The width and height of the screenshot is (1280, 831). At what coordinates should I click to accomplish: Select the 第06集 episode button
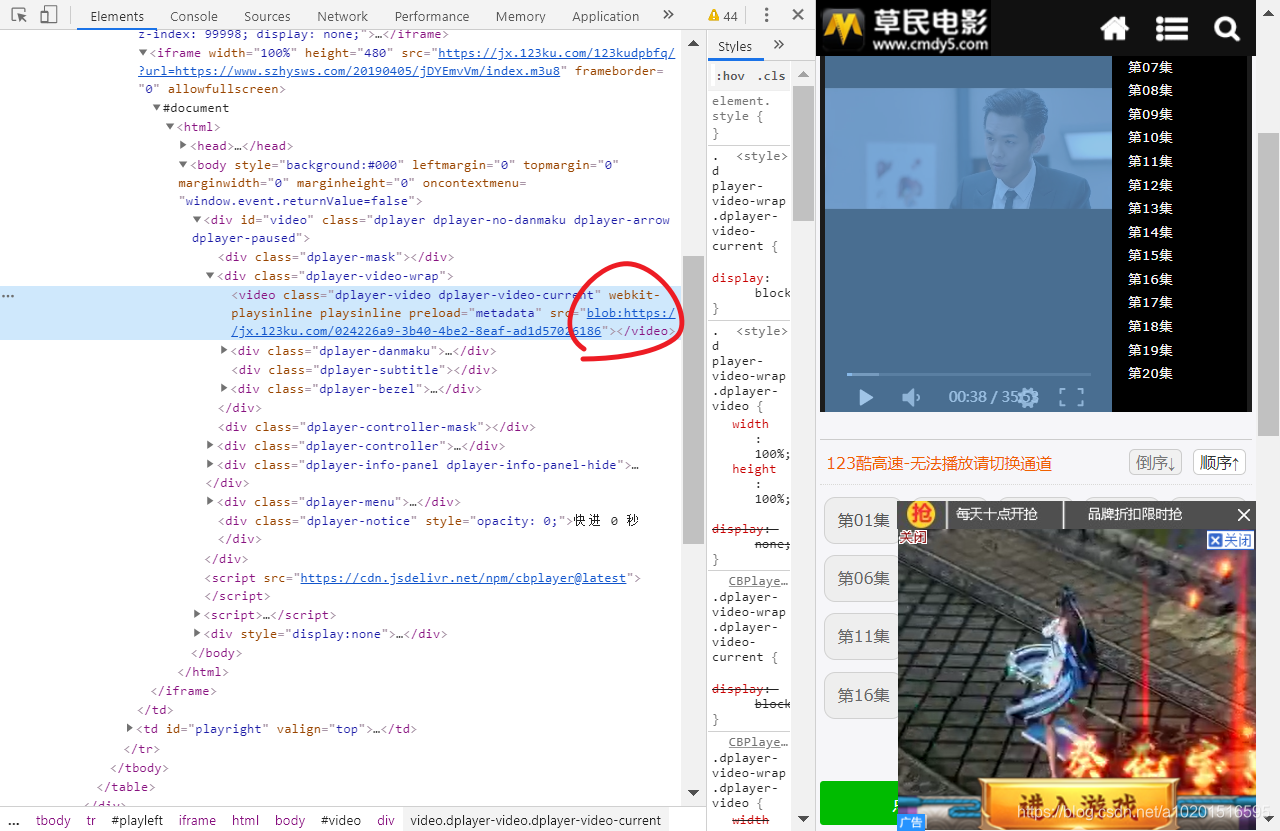pyautogui.click(x=861, y=578)
